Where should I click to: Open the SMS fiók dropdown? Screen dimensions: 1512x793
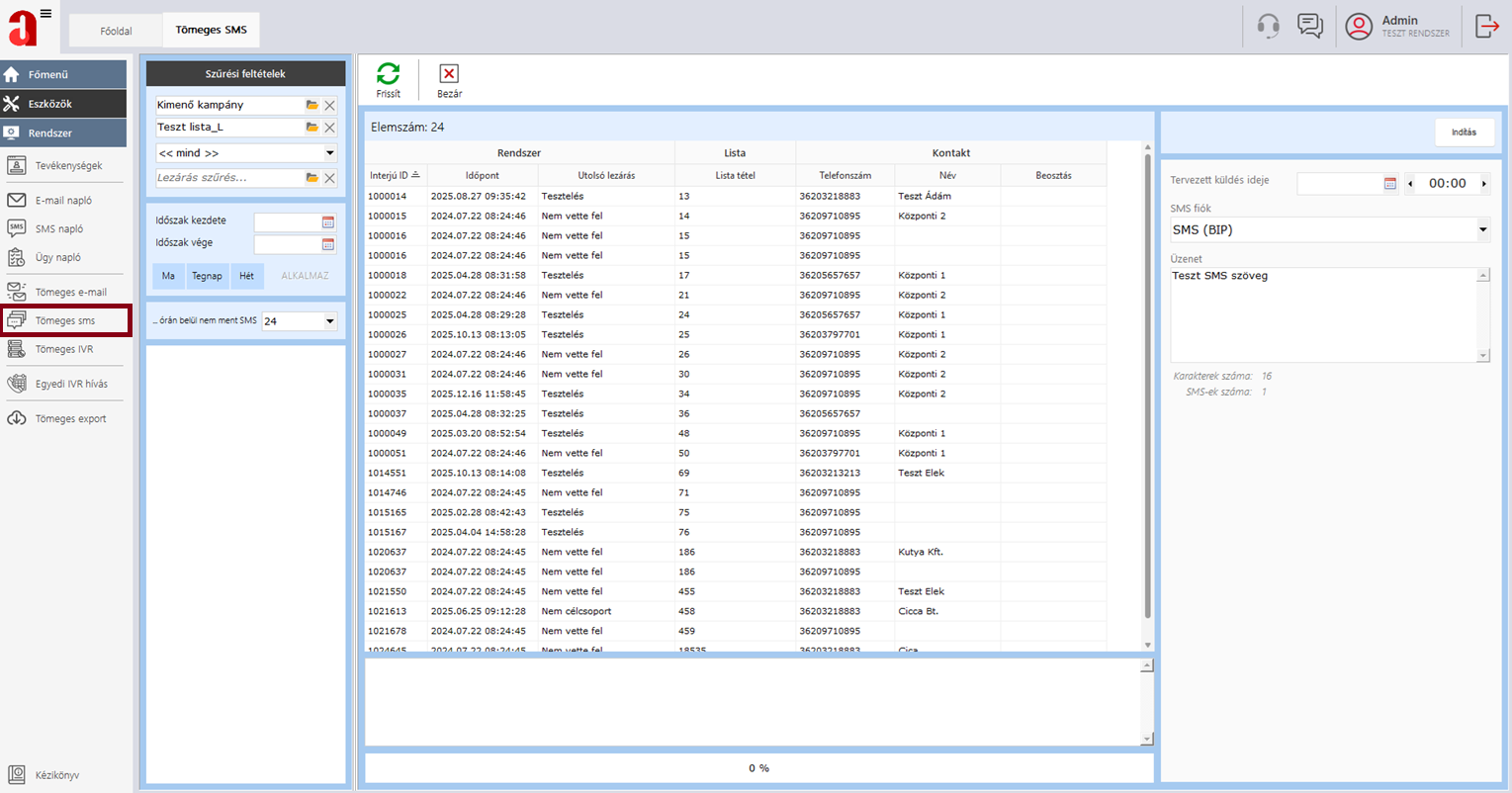click(1482, 229)
